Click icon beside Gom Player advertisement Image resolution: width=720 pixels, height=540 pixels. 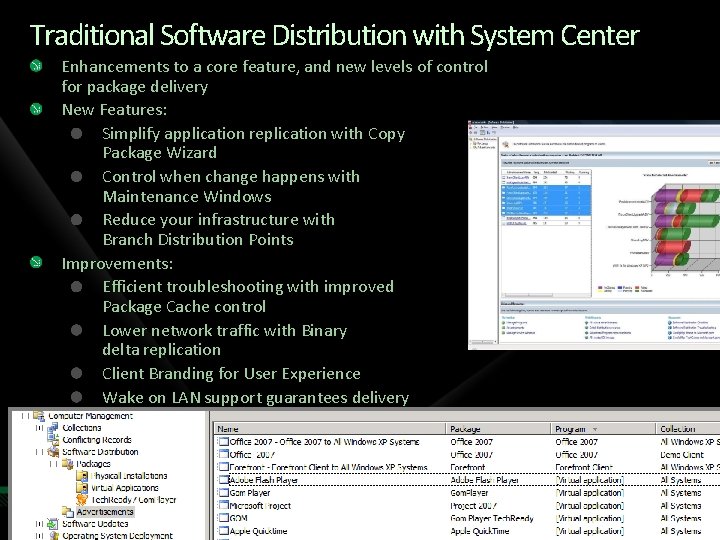pyautogui.click(x=223, y=493)
